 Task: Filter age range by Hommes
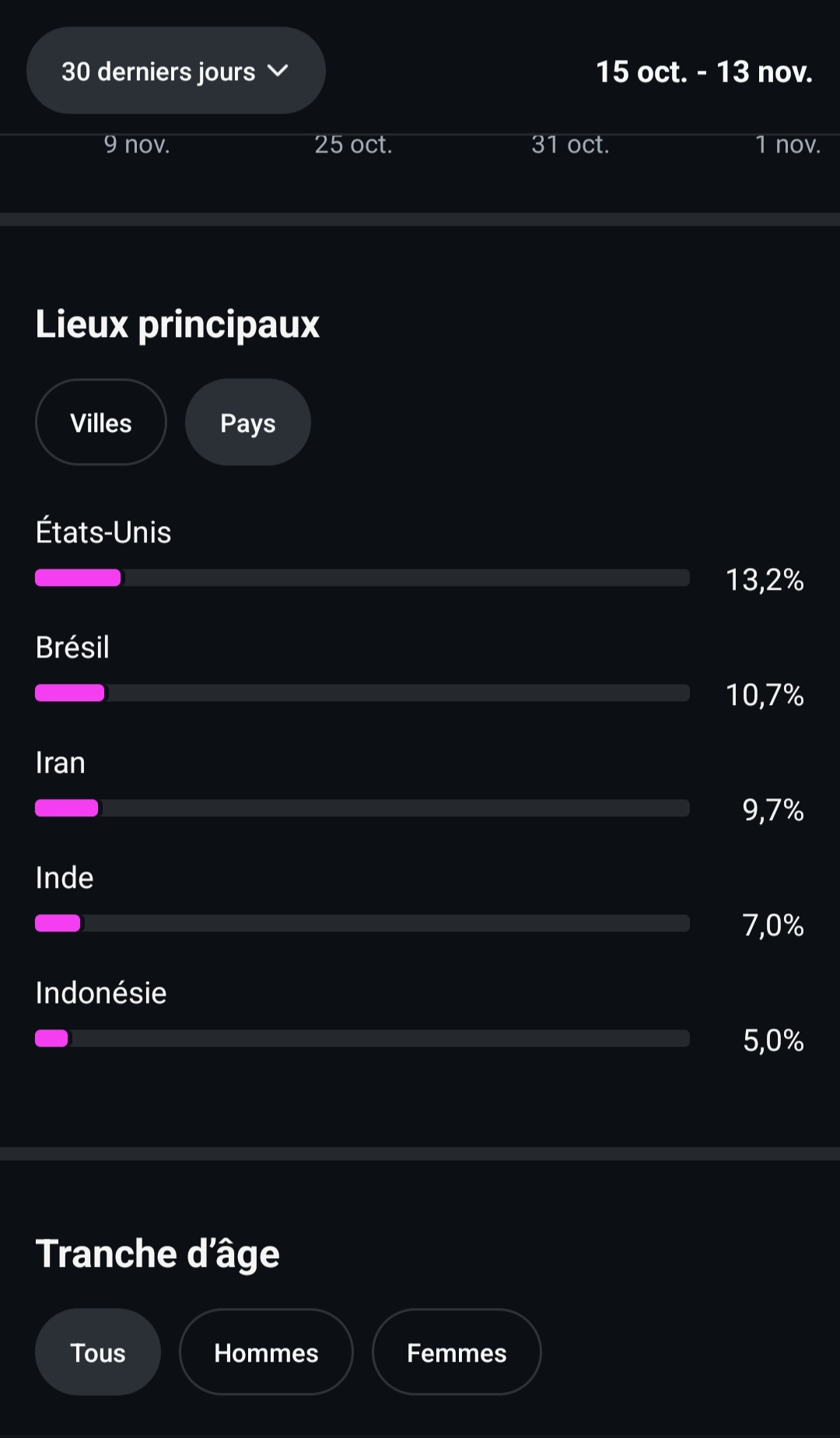(266, 1352)
